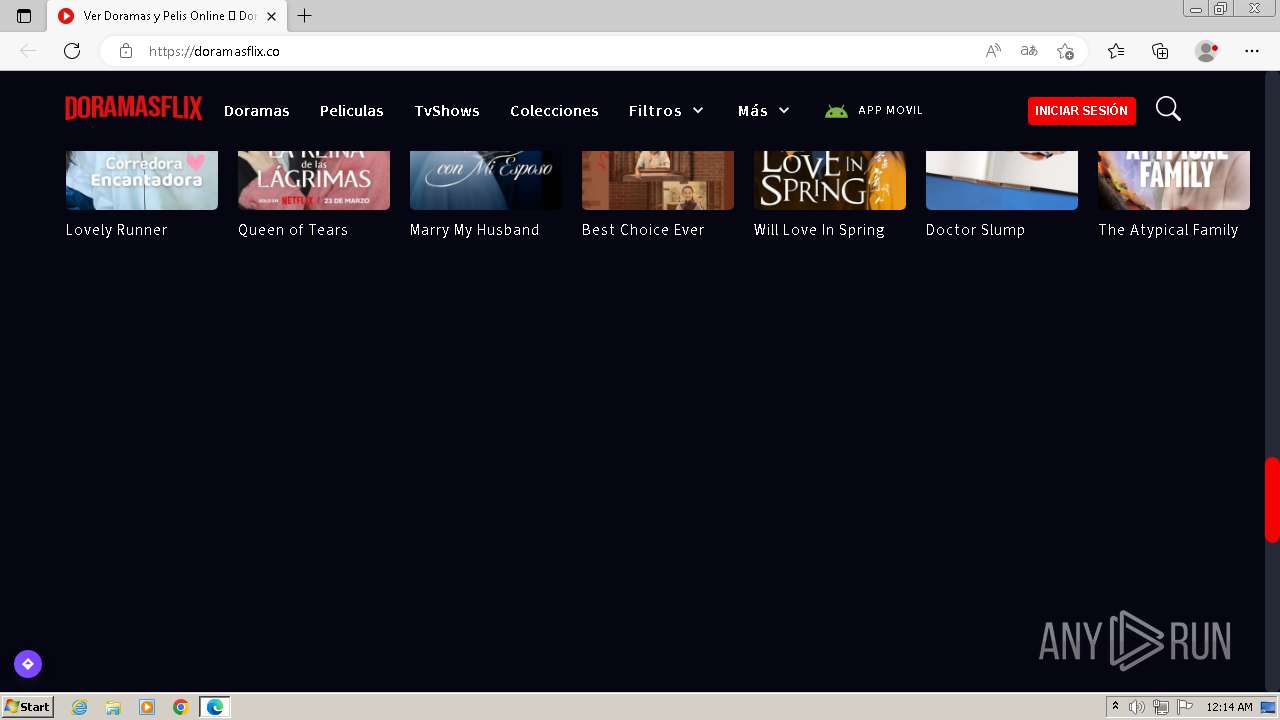1280x720 pixels.
Task: Open Edge Settings and more menu
Action: pyautogui.click(x=1252, y=51)
